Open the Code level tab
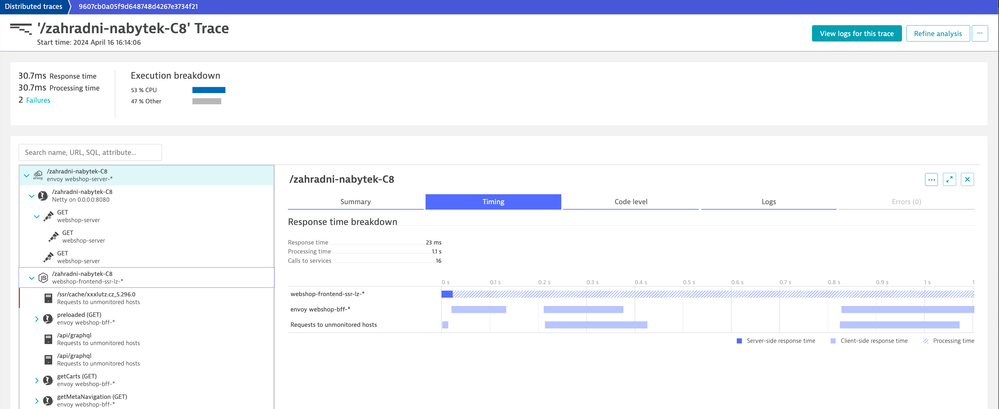This screenshot has height=409, width=999. pyautogui.click(x=630, y=202)
